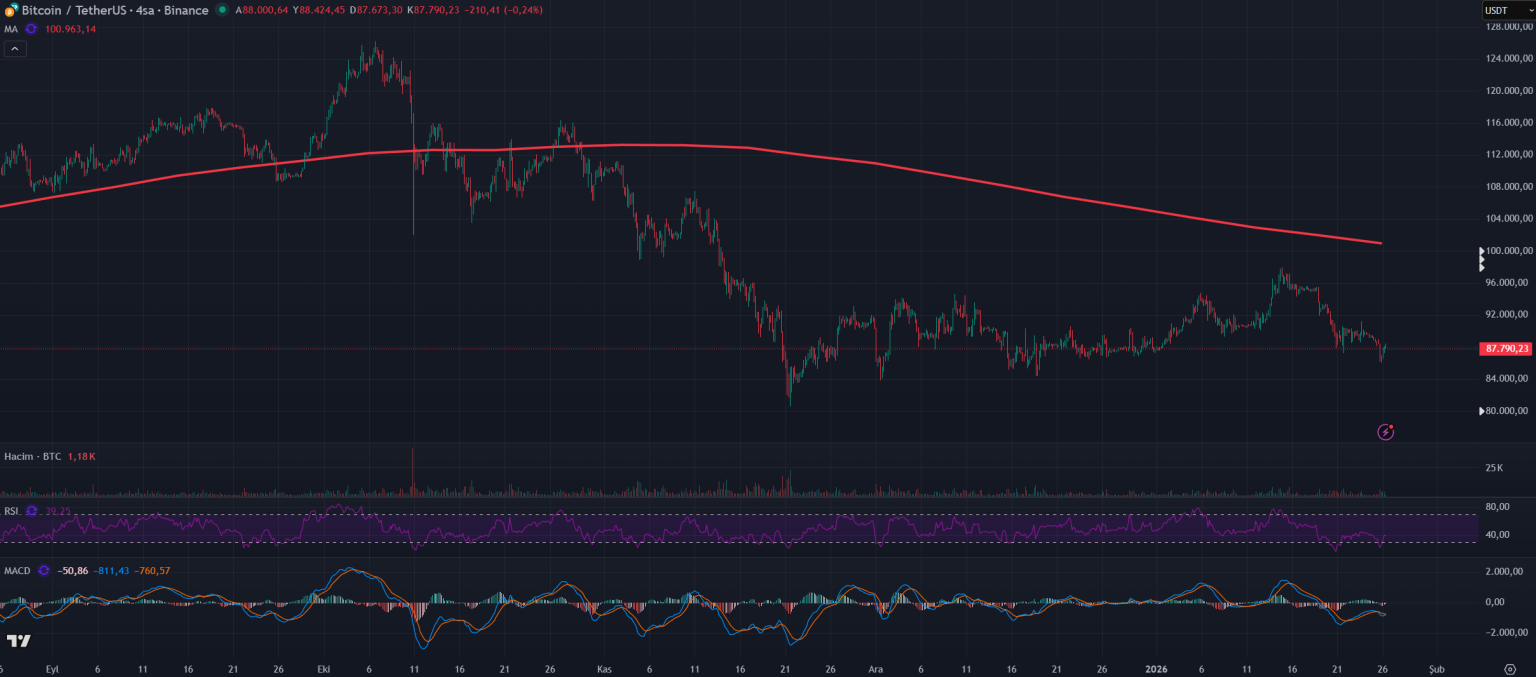The image size is (1536, 677).
Task: Collapse the indicator legend with chevron button
Action: (x=15, y=49)
